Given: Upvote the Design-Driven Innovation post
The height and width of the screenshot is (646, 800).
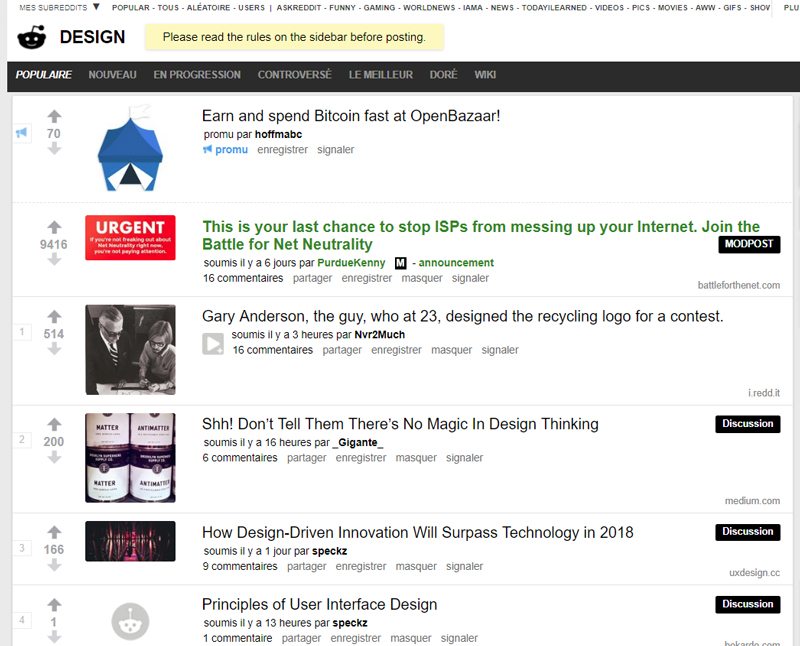Looking at the screenshot, I should coord(54,532).
